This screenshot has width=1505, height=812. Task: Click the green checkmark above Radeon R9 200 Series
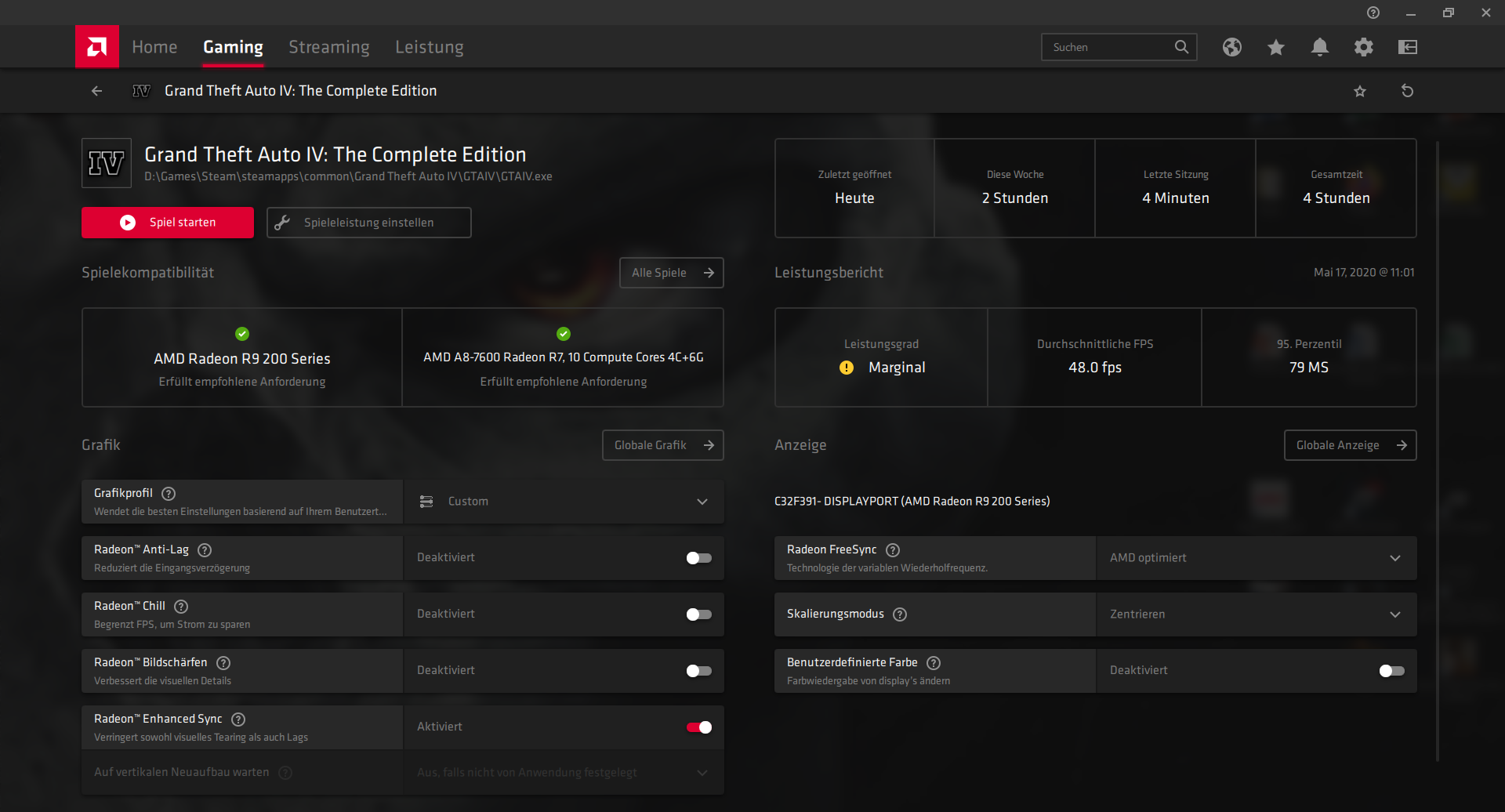click(242, 334)
